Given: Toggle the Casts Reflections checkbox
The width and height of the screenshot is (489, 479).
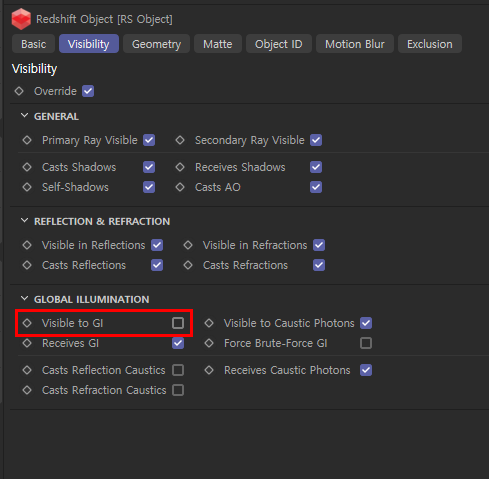Looking at the screenshot, I should pos(157,265).
